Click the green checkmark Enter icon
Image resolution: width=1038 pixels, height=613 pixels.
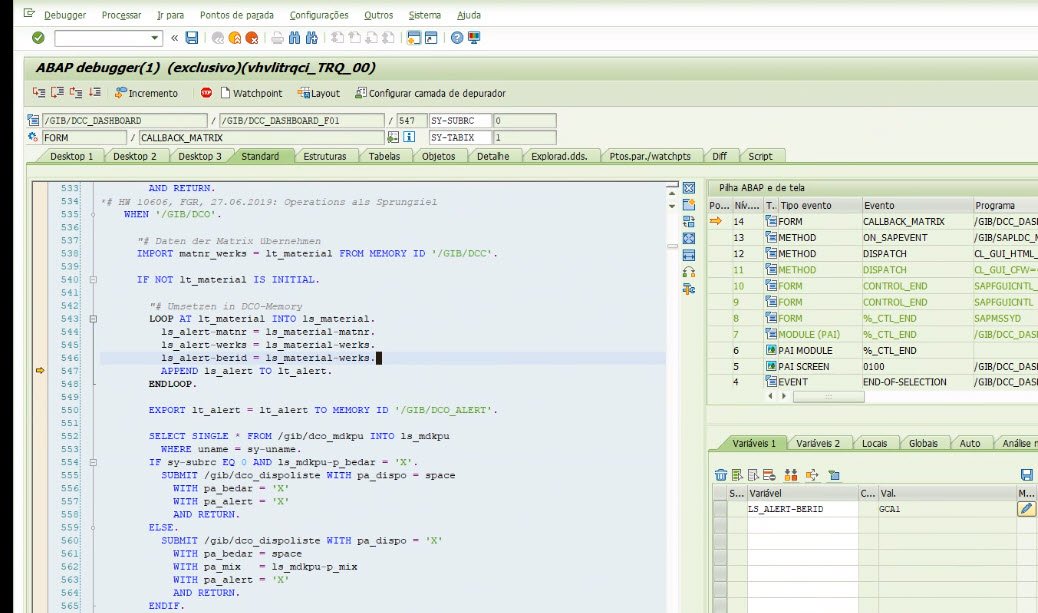click(x=38, y=38)
